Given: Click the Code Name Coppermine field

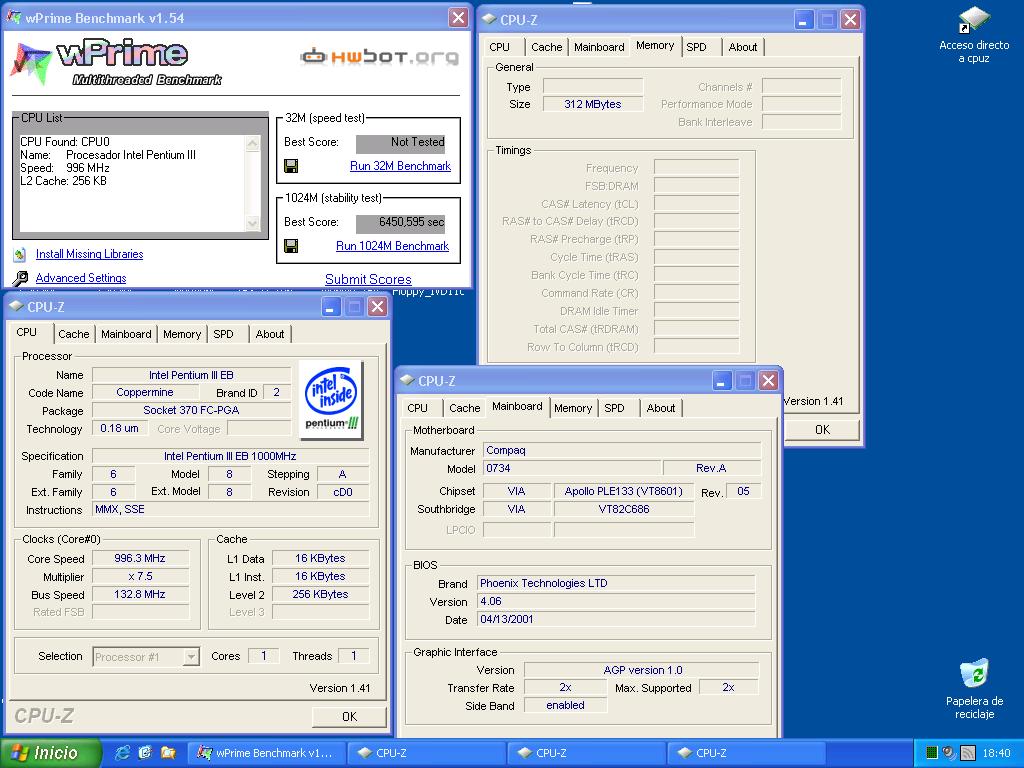Looking at the screenshot, I should pyautogui.click(x=145, y=392).
